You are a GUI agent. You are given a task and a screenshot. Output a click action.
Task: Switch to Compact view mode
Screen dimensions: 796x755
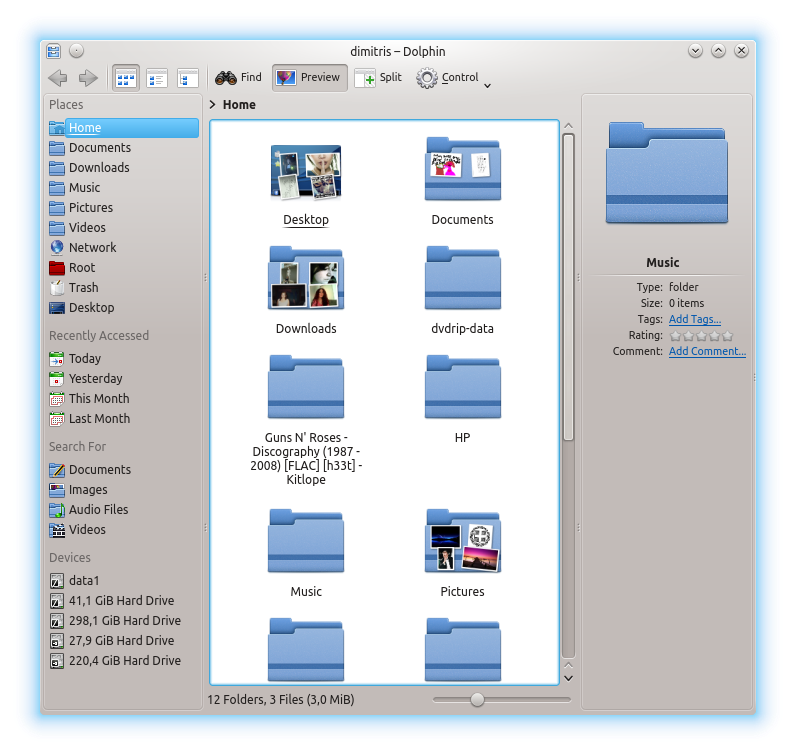coord(156,78)
